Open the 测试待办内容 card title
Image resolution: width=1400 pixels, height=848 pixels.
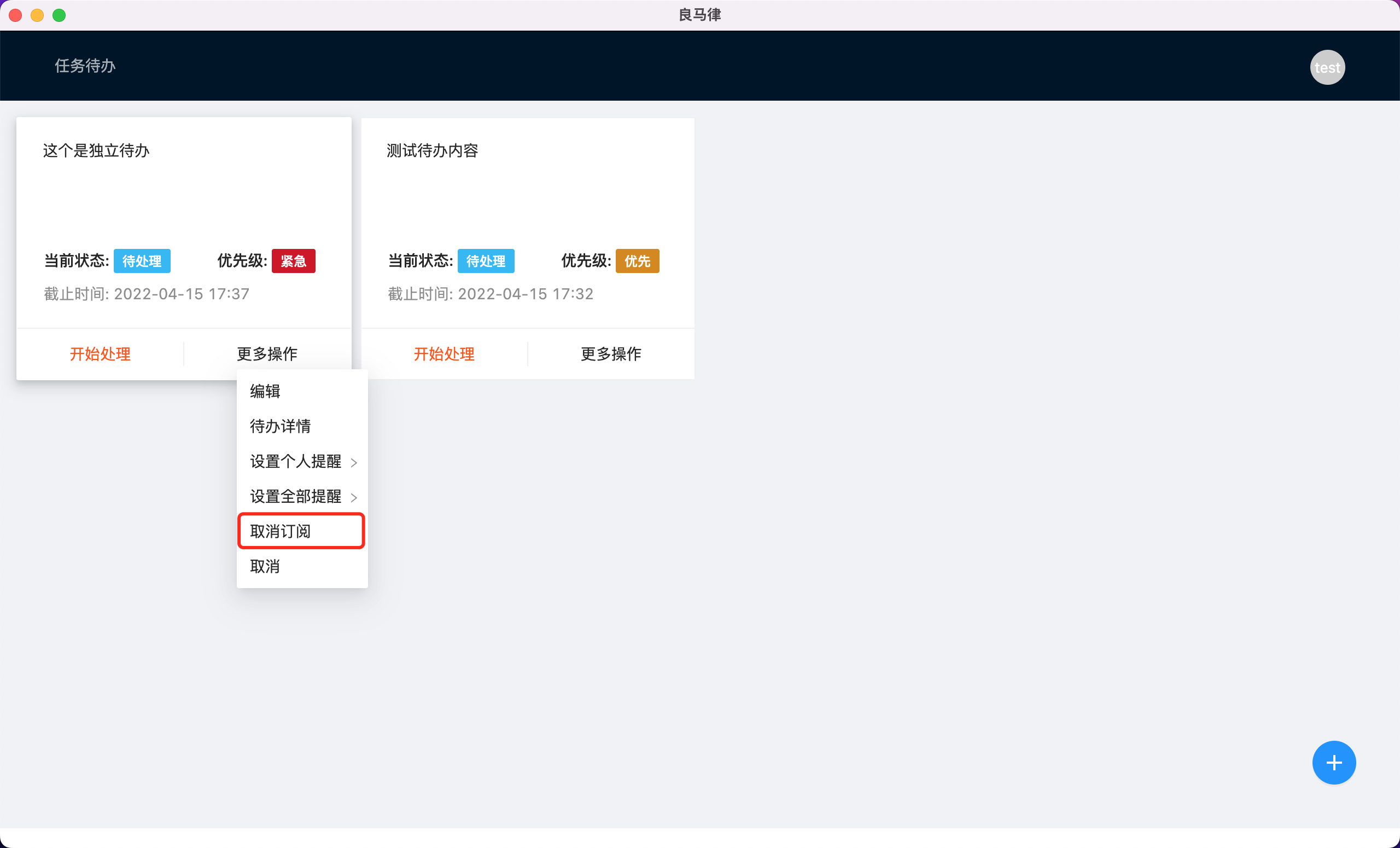(x=433, y=150)
